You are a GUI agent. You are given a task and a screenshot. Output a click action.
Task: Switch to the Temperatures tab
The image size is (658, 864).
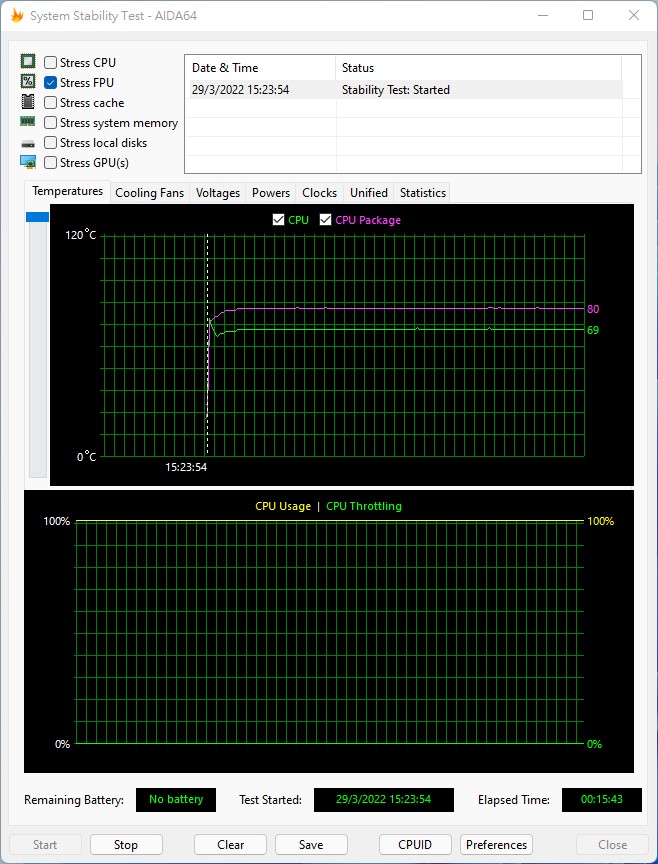pyautogui.click(x=67, y=191)
